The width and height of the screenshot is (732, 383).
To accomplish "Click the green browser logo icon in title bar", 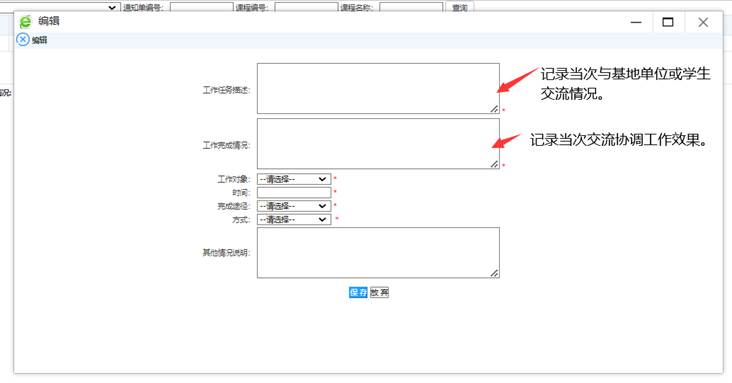I will pyautogui.click(x=25, y=21).
